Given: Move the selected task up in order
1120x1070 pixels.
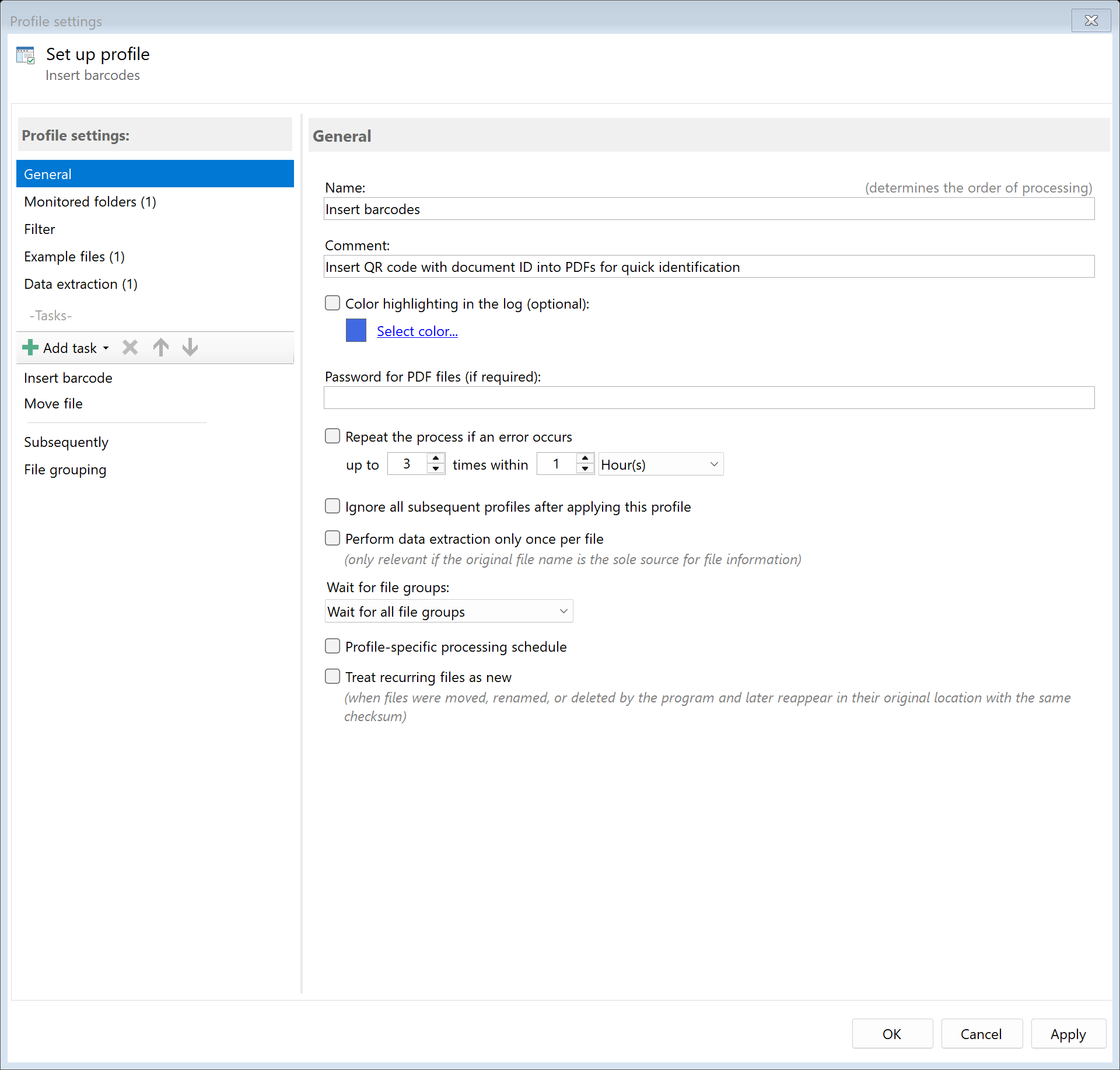Looking at the screenshot, I should click(x=160, y=347).
